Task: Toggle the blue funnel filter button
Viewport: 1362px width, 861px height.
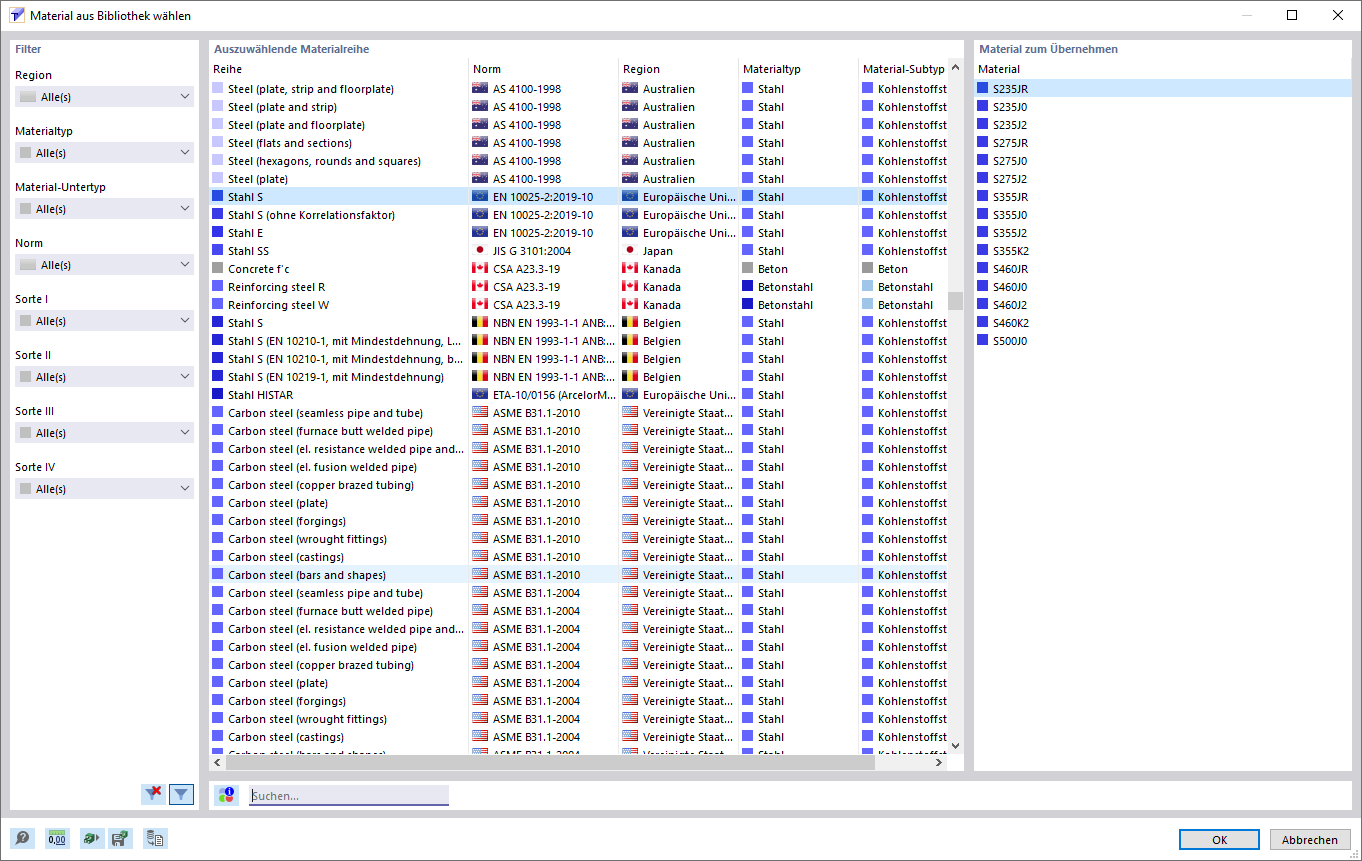Action: point(181,794)
